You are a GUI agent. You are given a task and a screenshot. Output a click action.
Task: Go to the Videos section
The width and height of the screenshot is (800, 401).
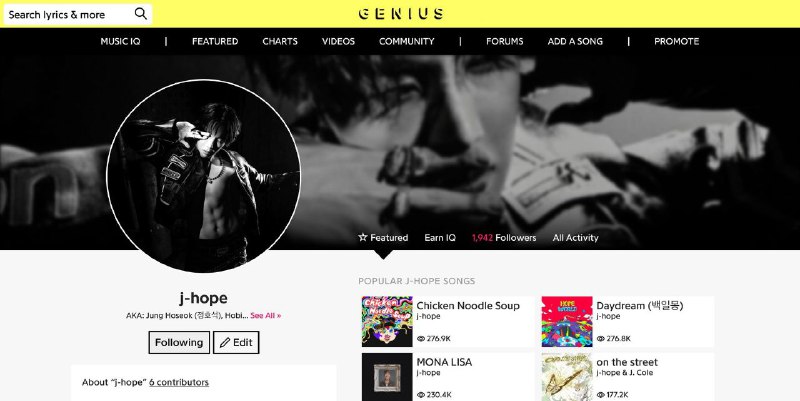tap(338, 41)
